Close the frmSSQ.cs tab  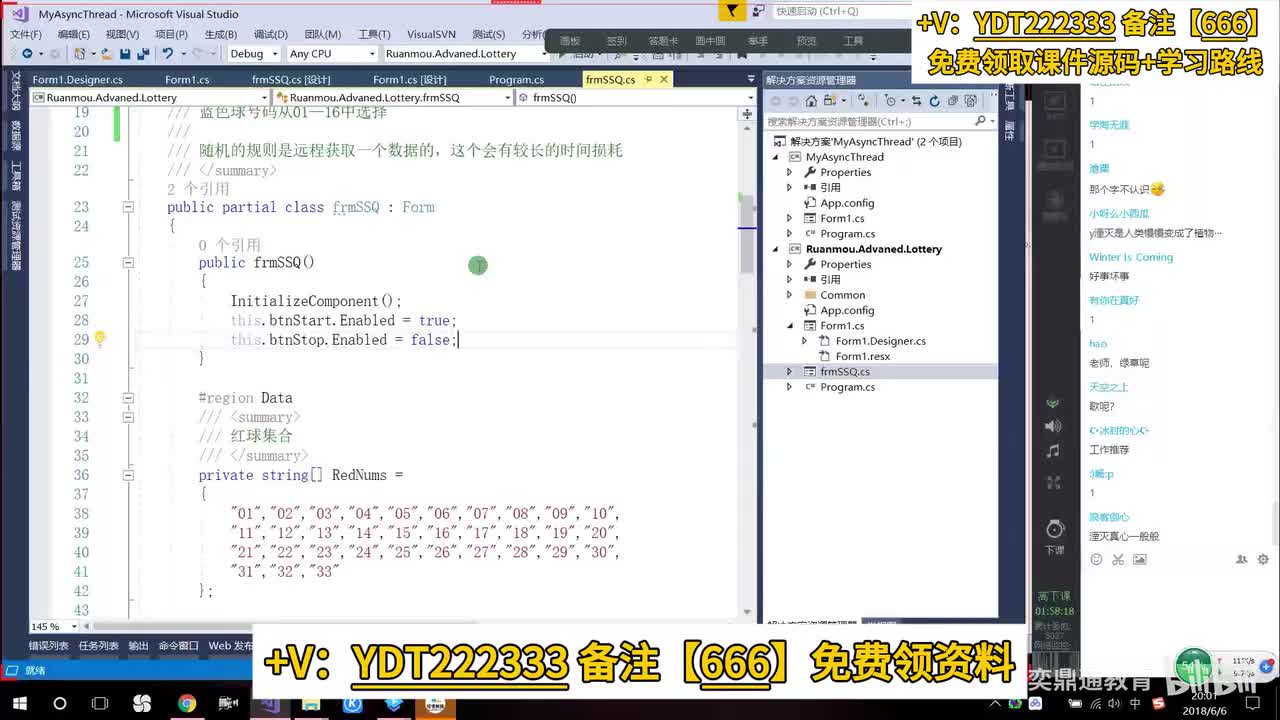(664, 79)
